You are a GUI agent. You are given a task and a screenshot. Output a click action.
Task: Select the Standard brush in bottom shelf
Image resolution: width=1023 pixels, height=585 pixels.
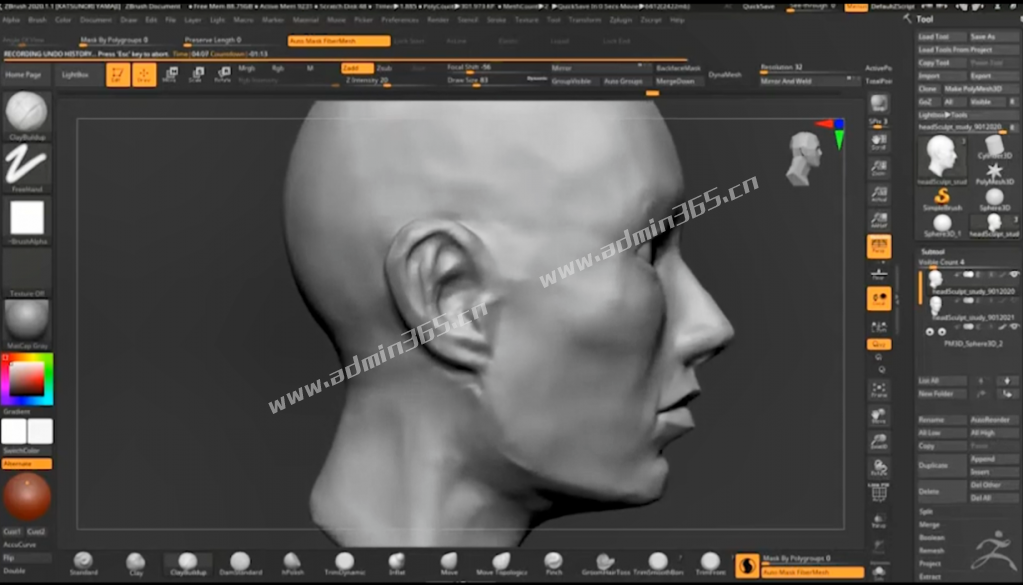tap(84, 563)
